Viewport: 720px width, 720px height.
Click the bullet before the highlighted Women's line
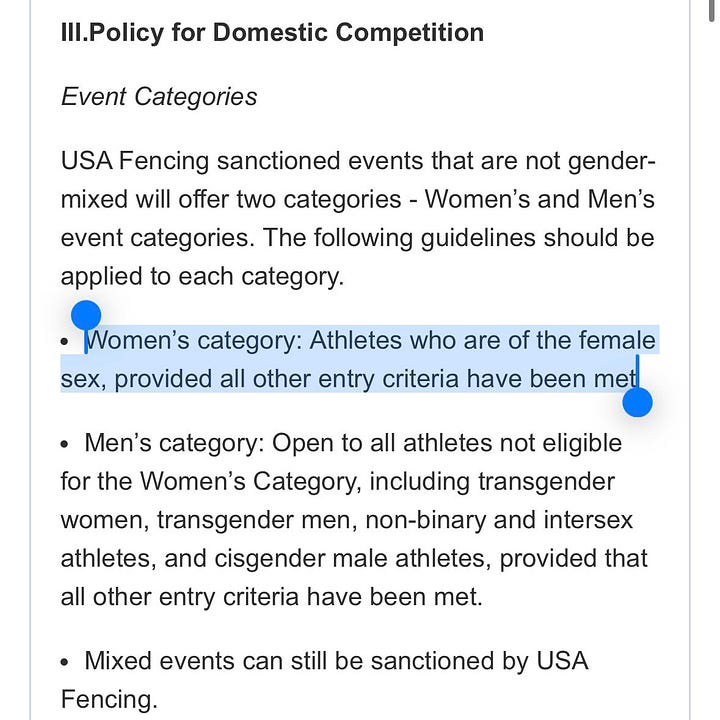(64, 341)
